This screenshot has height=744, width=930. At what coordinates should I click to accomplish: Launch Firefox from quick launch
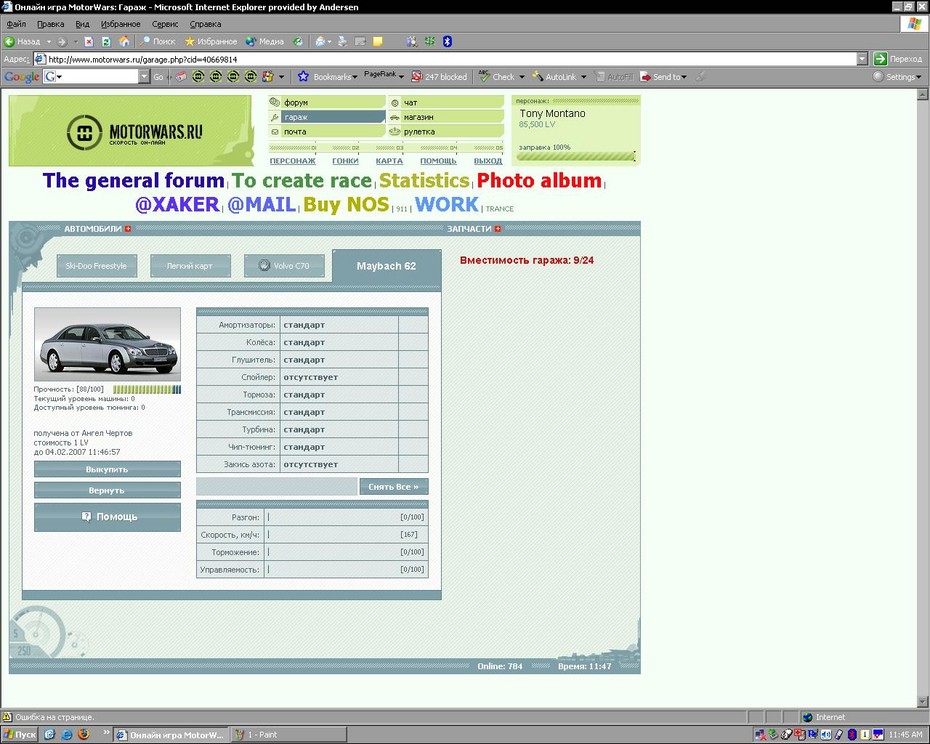(84, 735)
